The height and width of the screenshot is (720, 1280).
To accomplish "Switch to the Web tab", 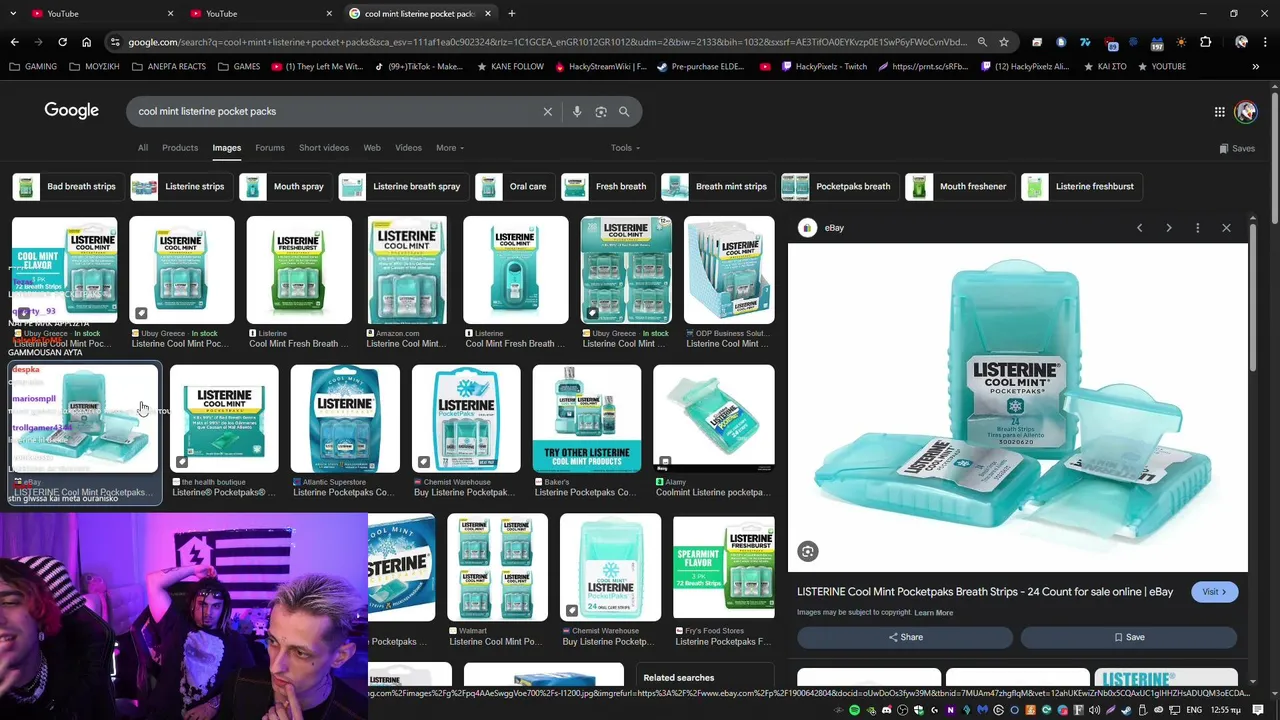I will 372,148.
